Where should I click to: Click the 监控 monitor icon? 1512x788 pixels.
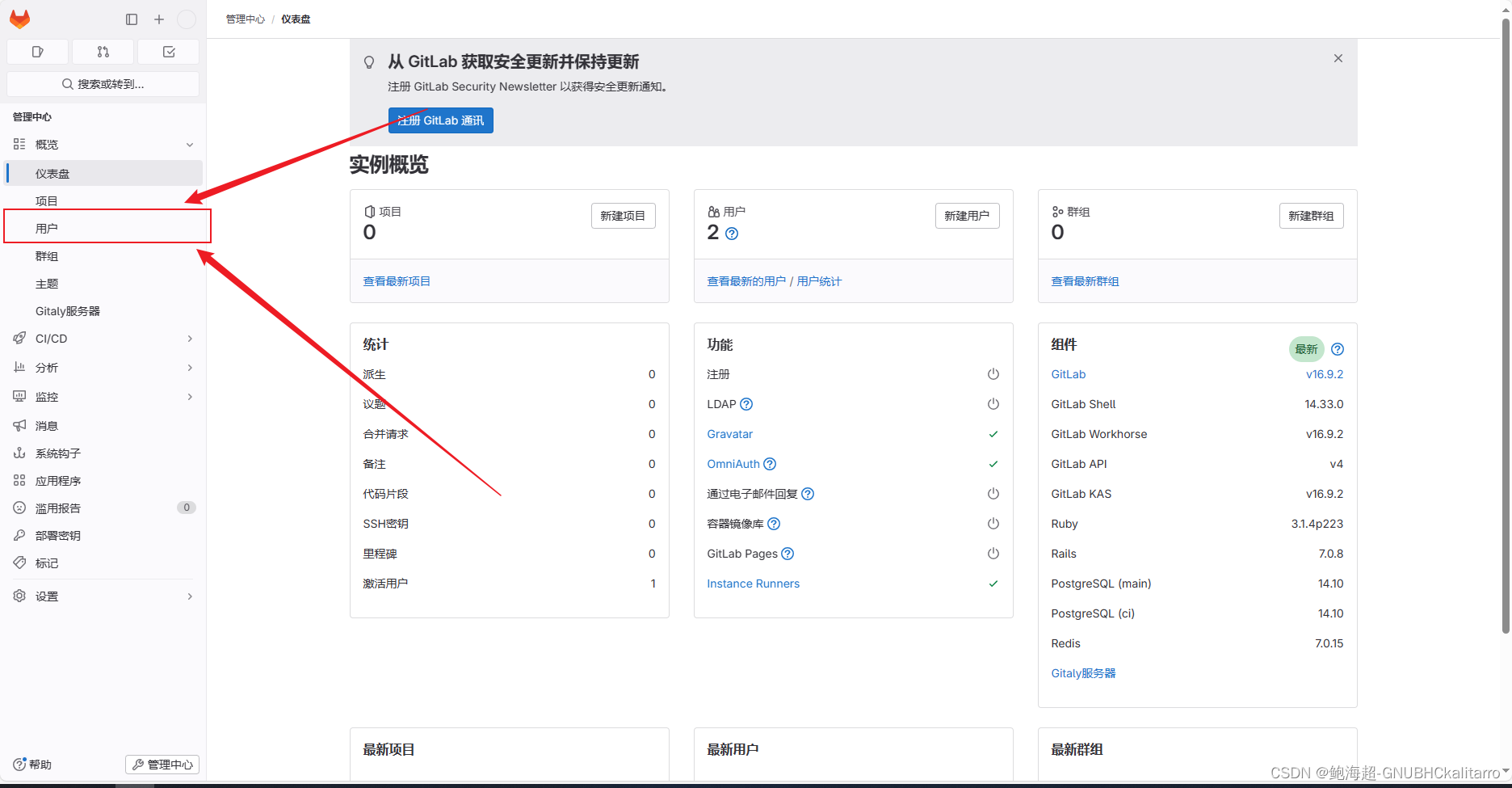(19, 396)
